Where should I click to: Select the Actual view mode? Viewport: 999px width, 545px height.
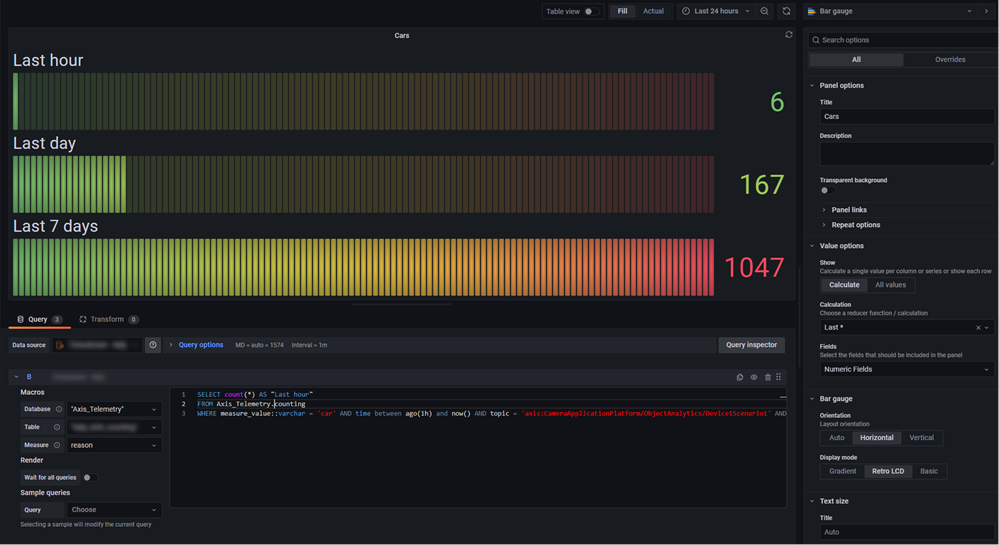pos(653,11)
